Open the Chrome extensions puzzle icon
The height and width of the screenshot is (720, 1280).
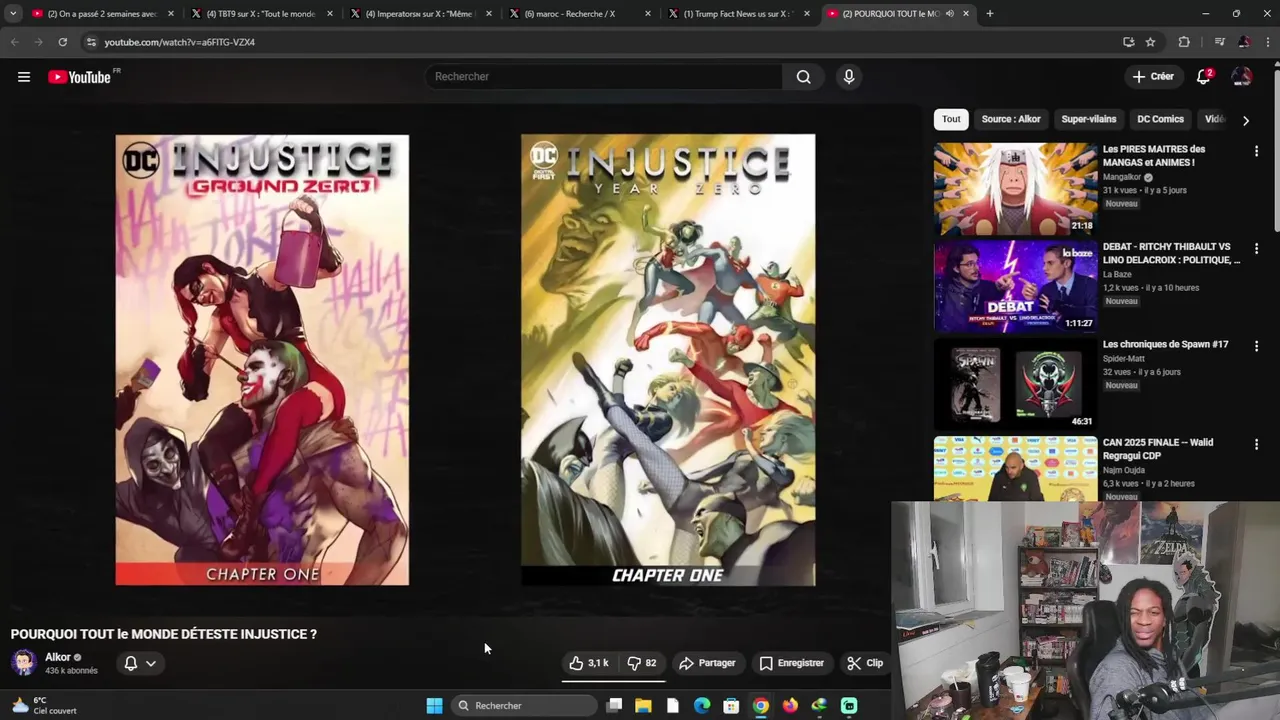pyautogui.click(x=1185, y=42)
